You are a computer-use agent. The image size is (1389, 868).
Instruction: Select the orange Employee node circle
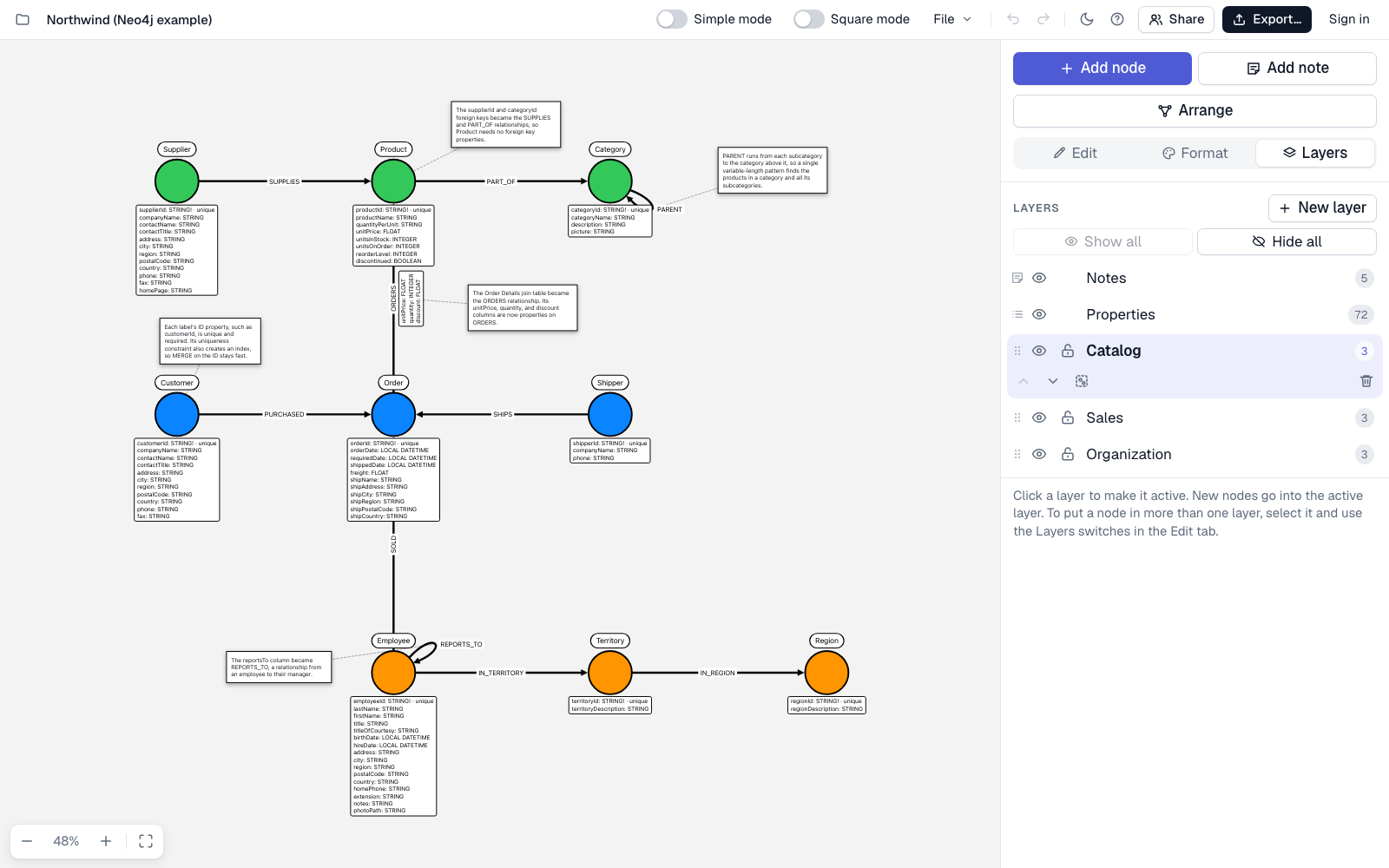[393, 673]
